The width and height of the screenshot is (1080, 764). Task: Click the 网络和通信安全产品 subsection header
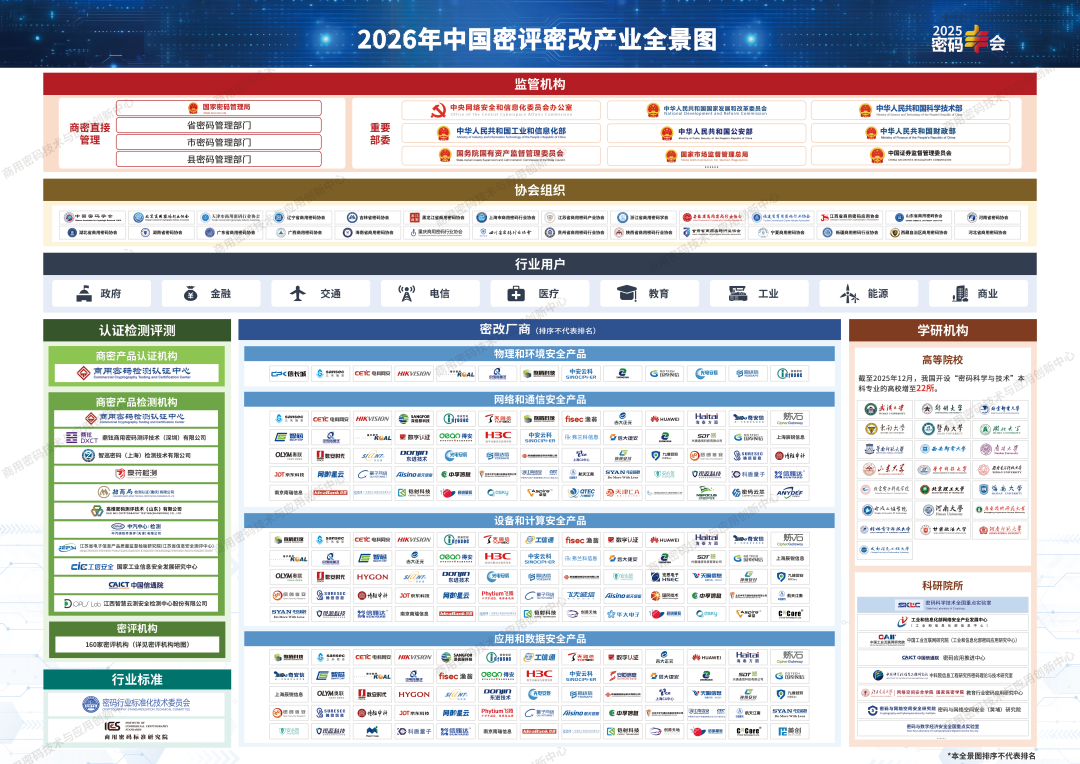[539, 399]
